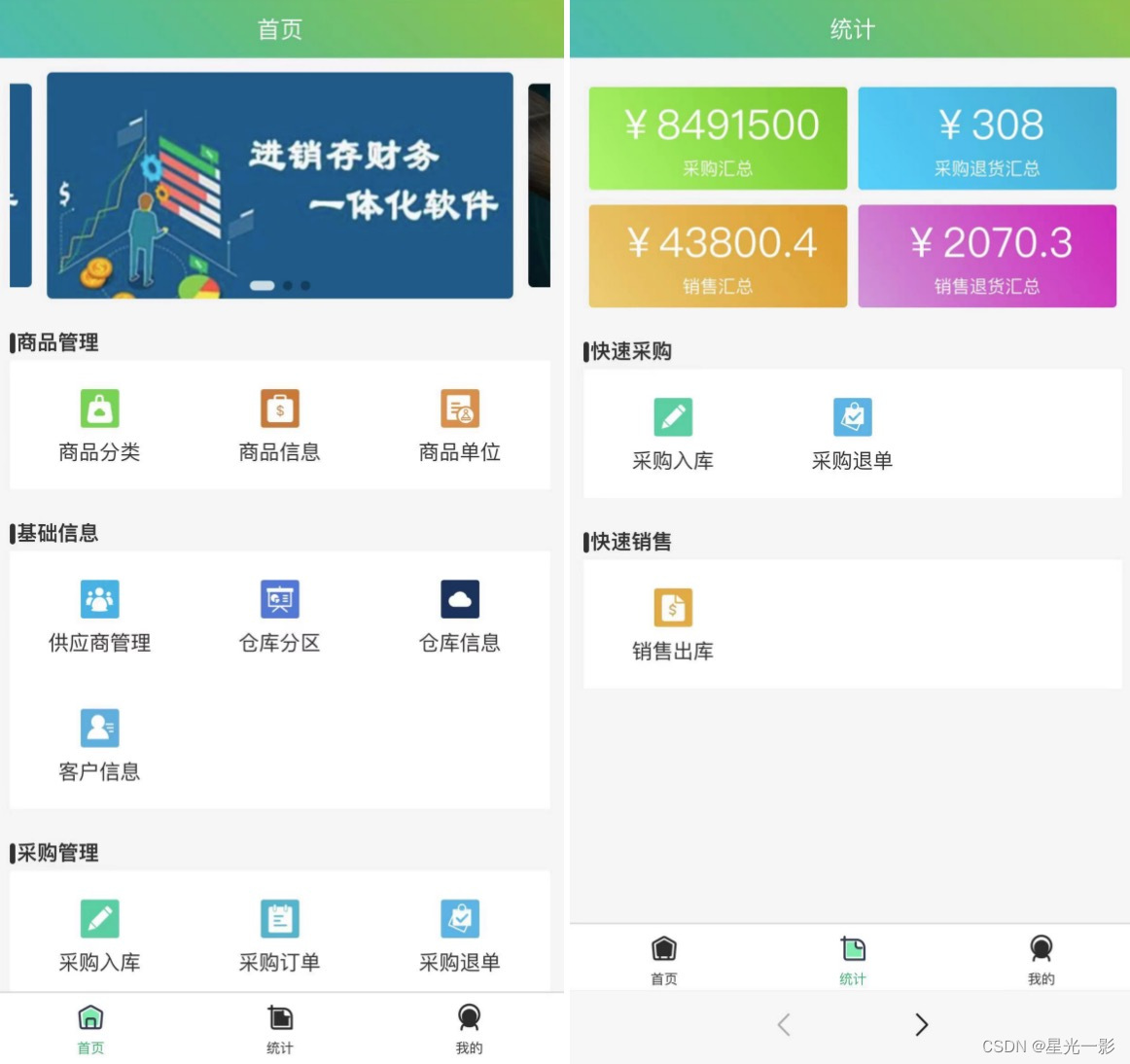Screen dimensions: 1130x1064
Task: Tap the browser forward arrow
Action: click(921, 1024)
